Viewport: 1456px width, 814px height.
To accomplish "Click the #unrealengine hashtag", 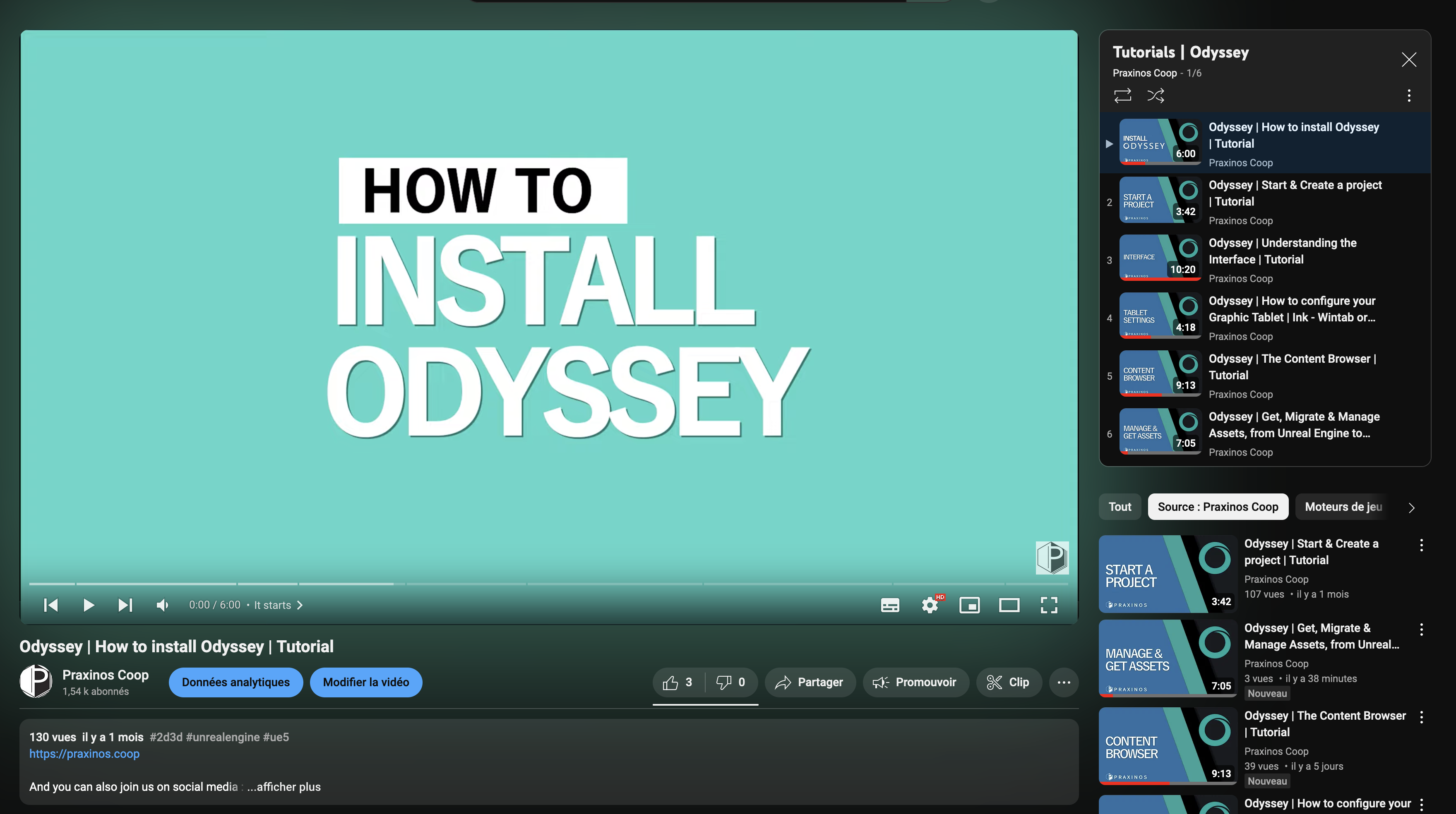I will click(223, 737).
